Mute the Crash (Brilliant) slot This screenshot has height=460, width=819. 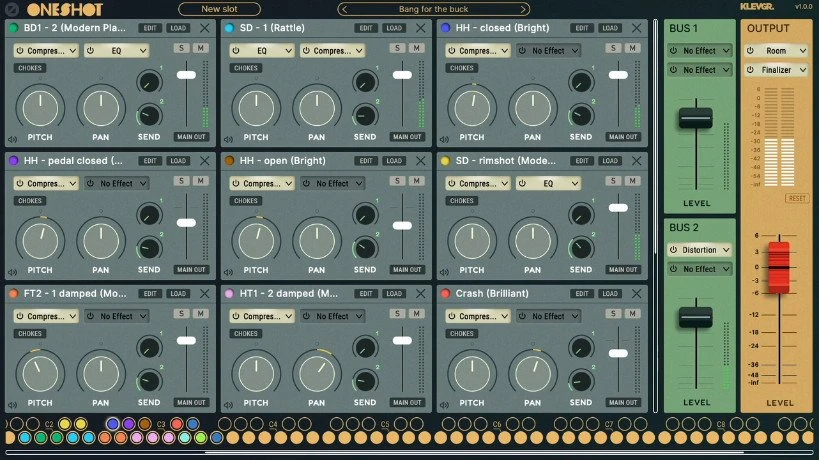[633, 313]
